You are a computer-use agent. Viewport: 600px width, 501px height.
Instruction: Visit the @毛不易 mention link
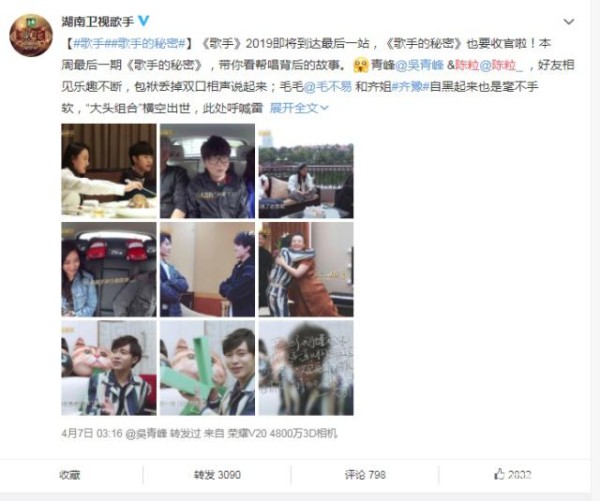[328, 87]
